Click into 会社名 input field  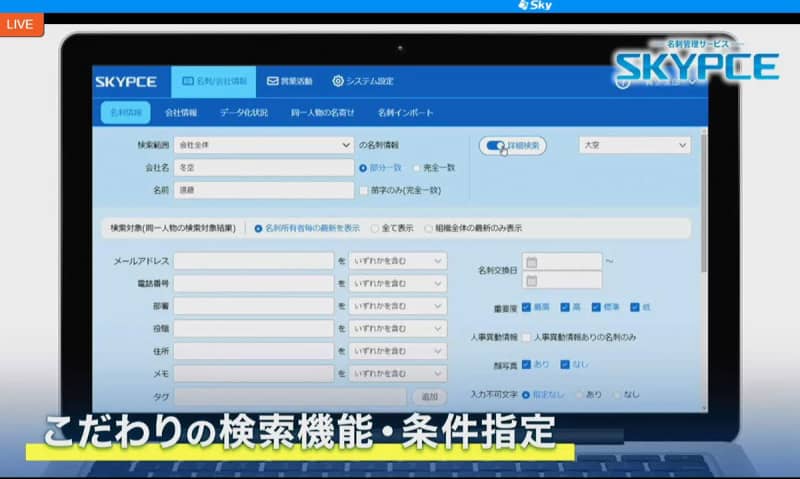point(264,168)
